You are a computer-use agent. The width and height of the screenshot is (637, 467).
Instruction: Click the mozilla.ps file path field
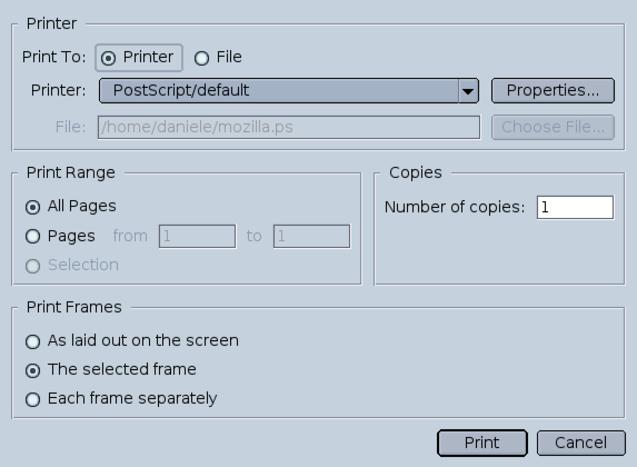click(x=288, y=127)
